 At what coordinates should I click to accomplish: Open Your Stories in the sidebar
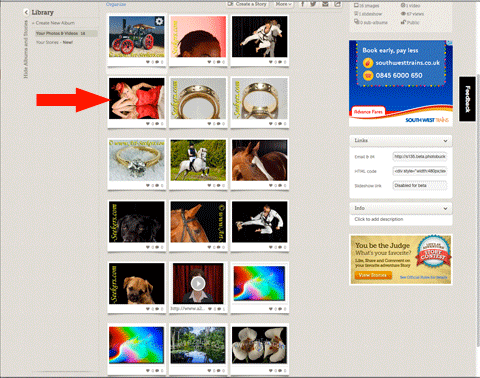tap(54, 42)
